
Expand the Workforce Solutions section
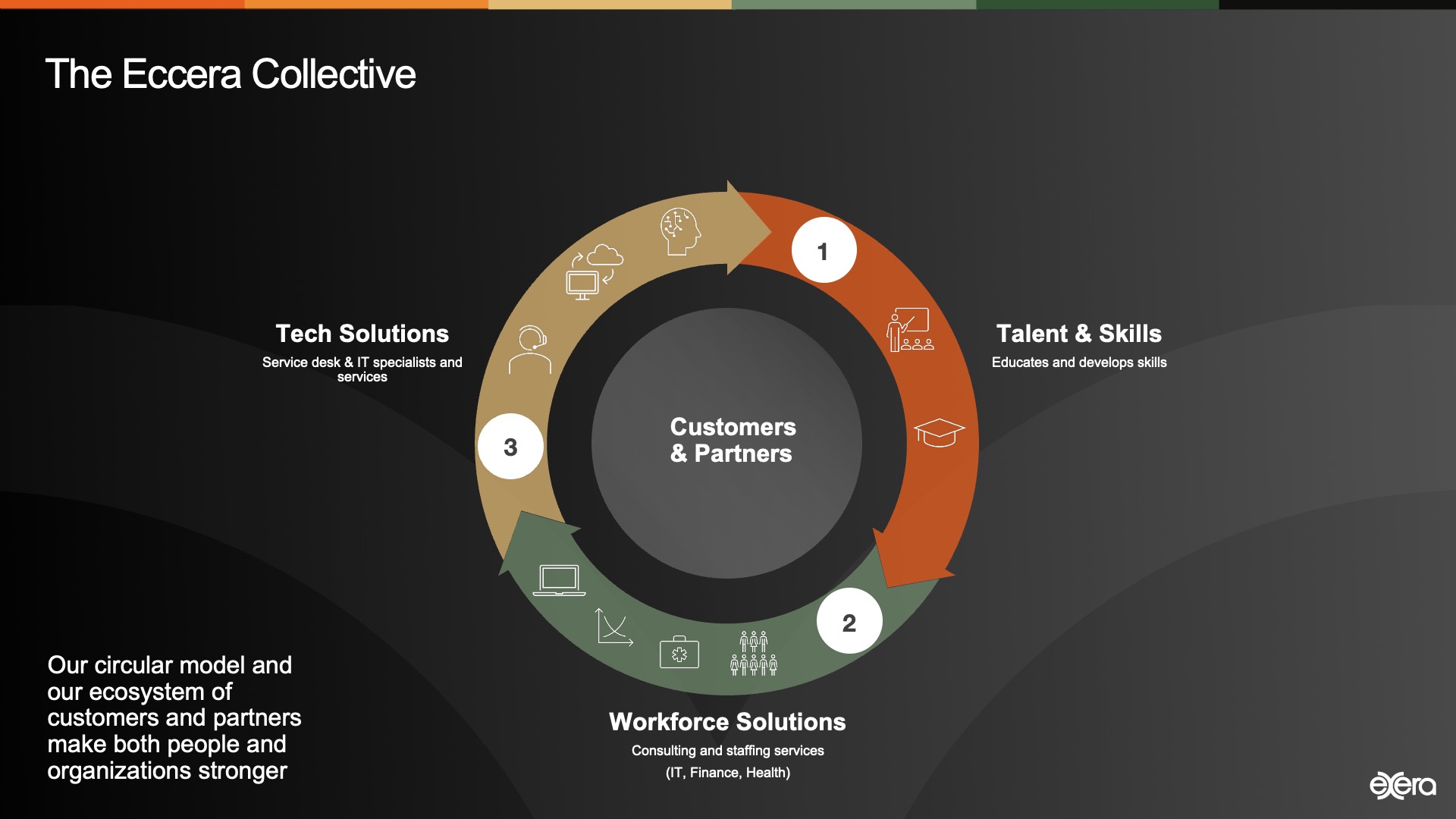pos(726,723)
